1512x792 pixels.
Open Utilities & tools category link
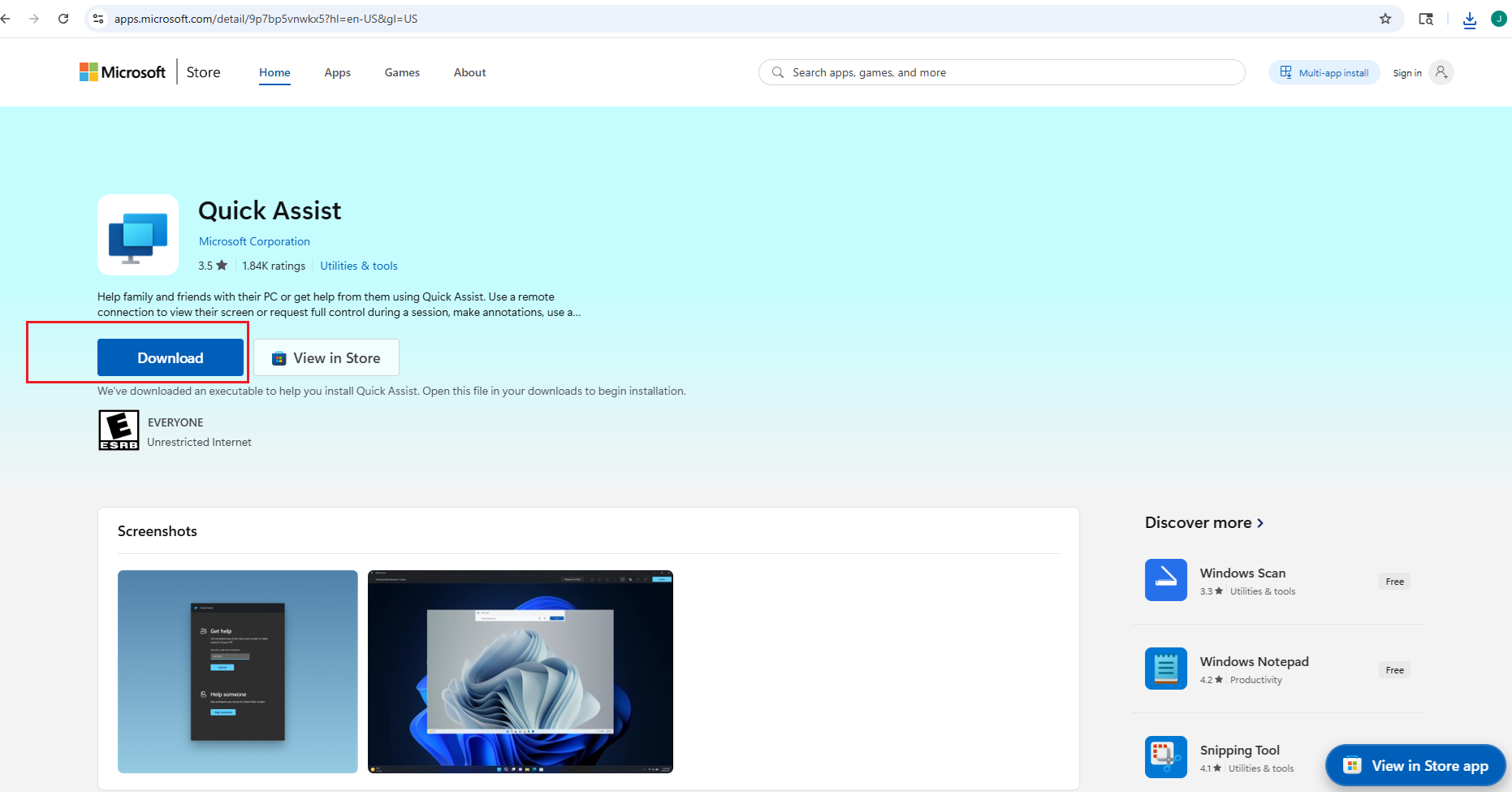point(358,266)
